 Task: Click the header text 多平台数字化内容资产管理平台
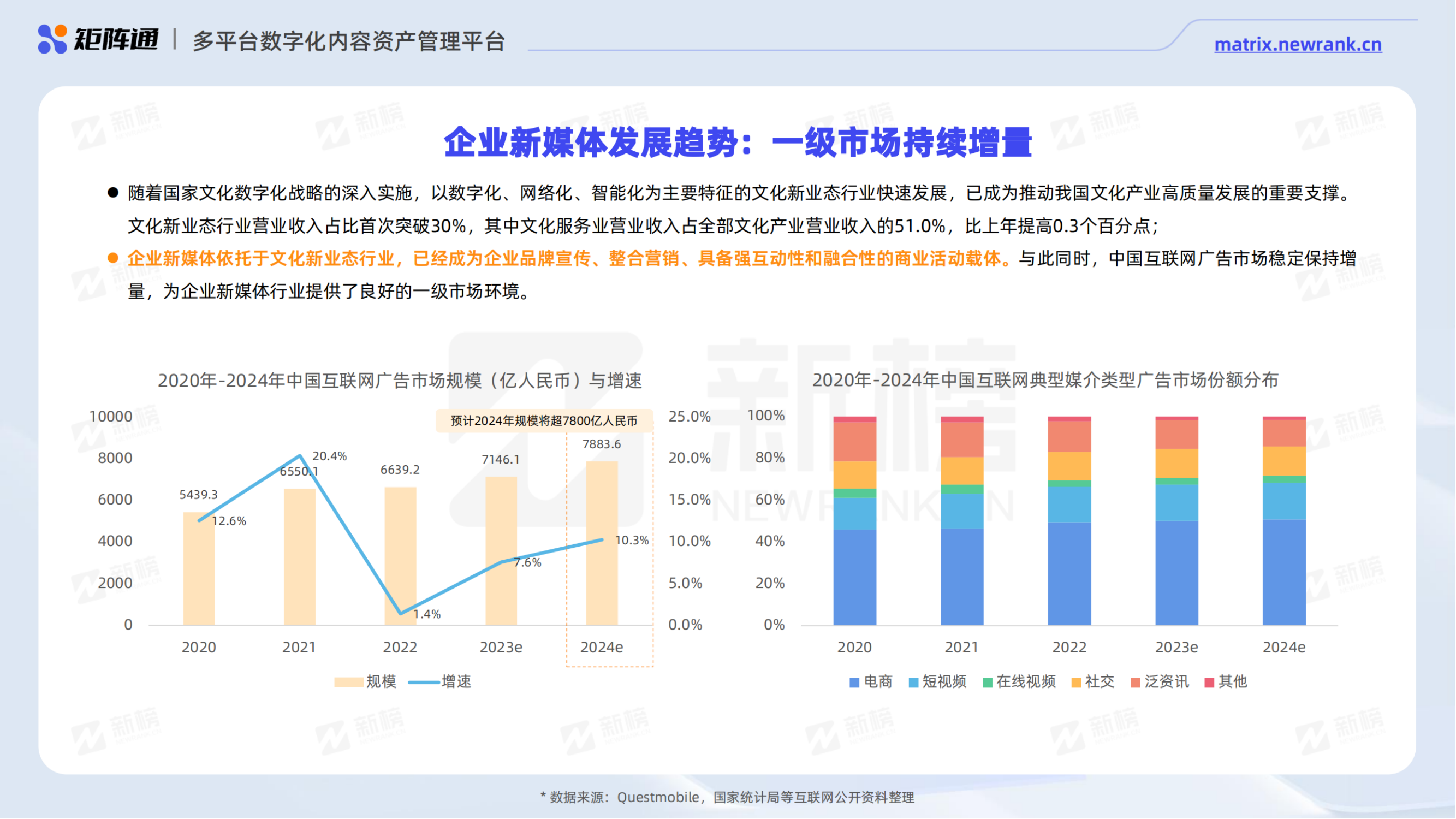click(x=348, y=41)
